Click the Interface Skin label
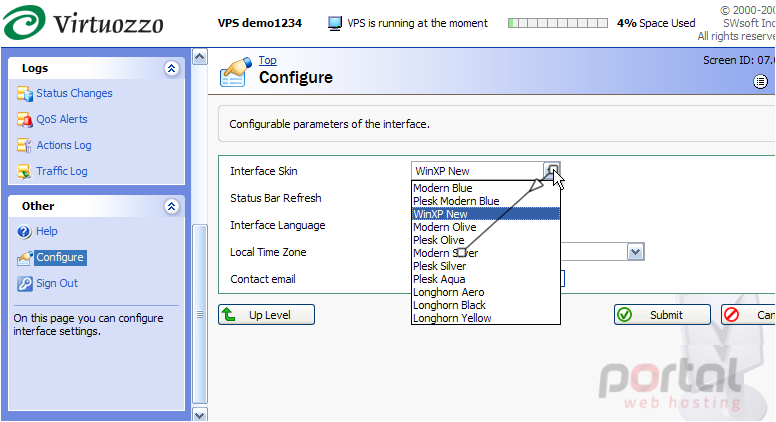This screenshot has height=422, width=776. (264, 171)
